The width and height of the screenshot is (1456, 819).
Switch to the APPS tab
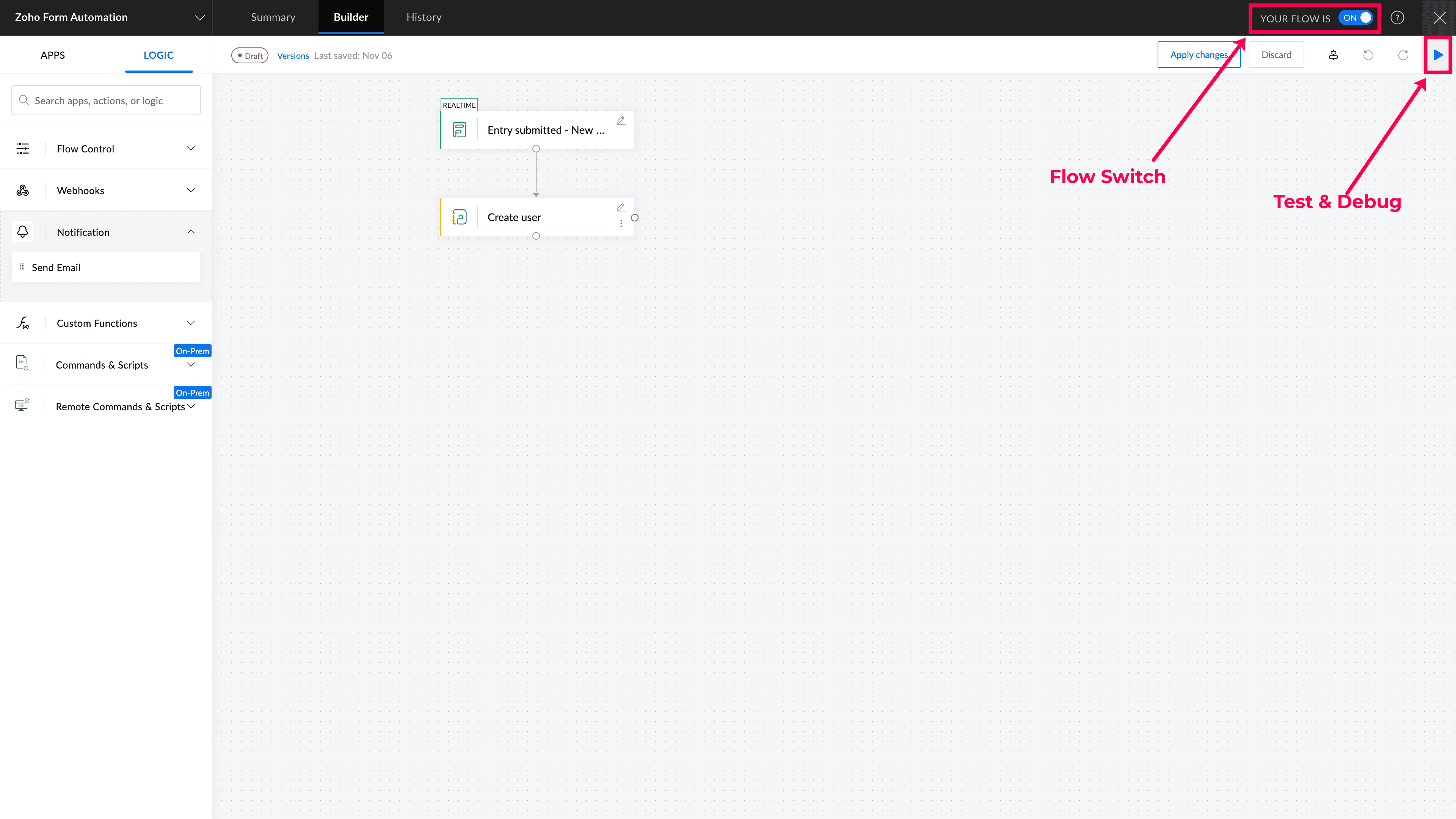(53, 55)
